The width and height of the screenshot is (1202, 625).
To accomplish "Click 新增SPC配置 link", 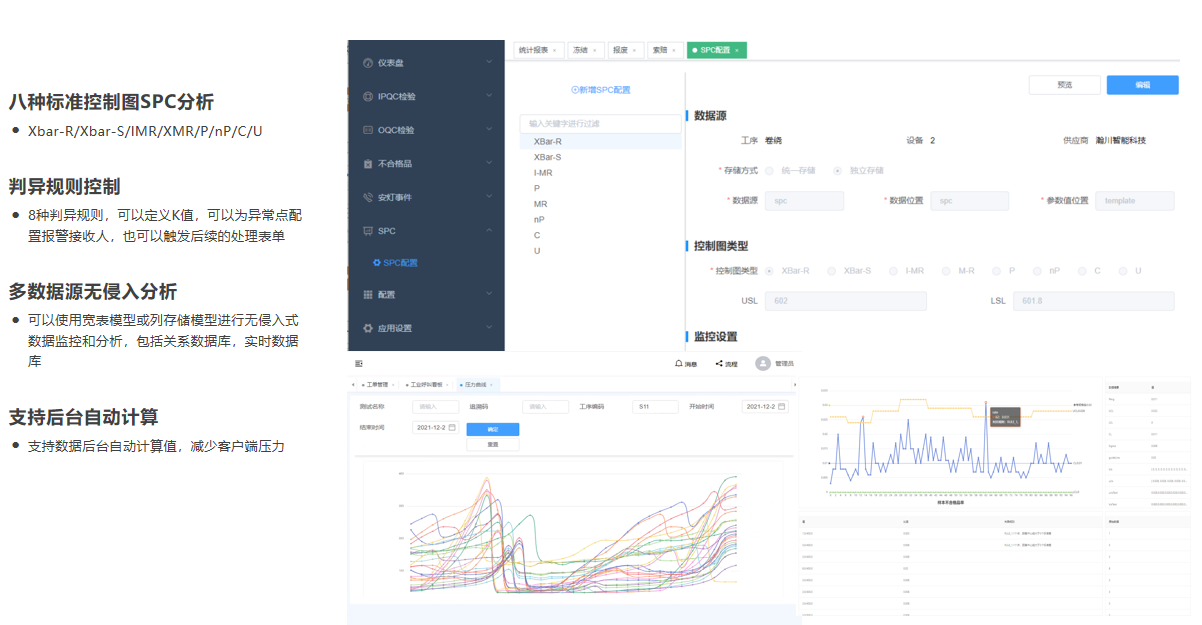I will click(600, 90).
